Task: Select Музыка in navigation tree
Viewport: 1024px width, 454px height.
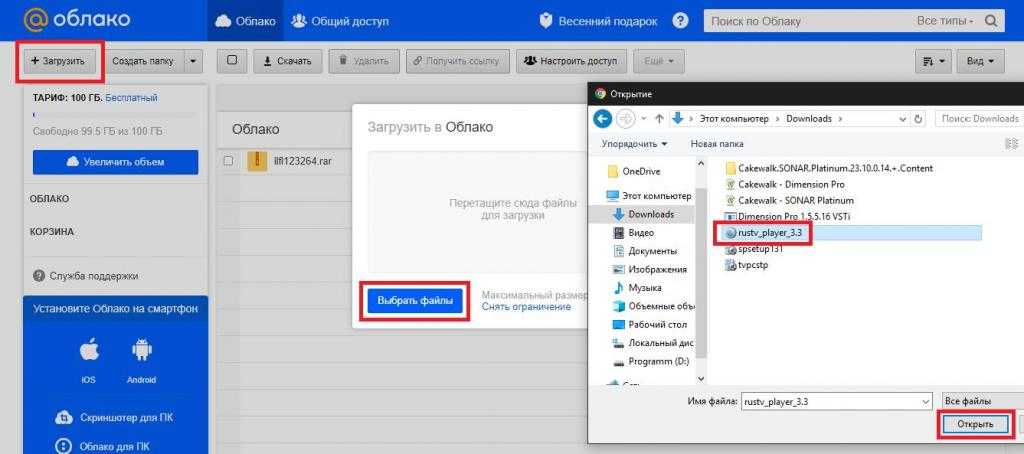Action: 638,287
